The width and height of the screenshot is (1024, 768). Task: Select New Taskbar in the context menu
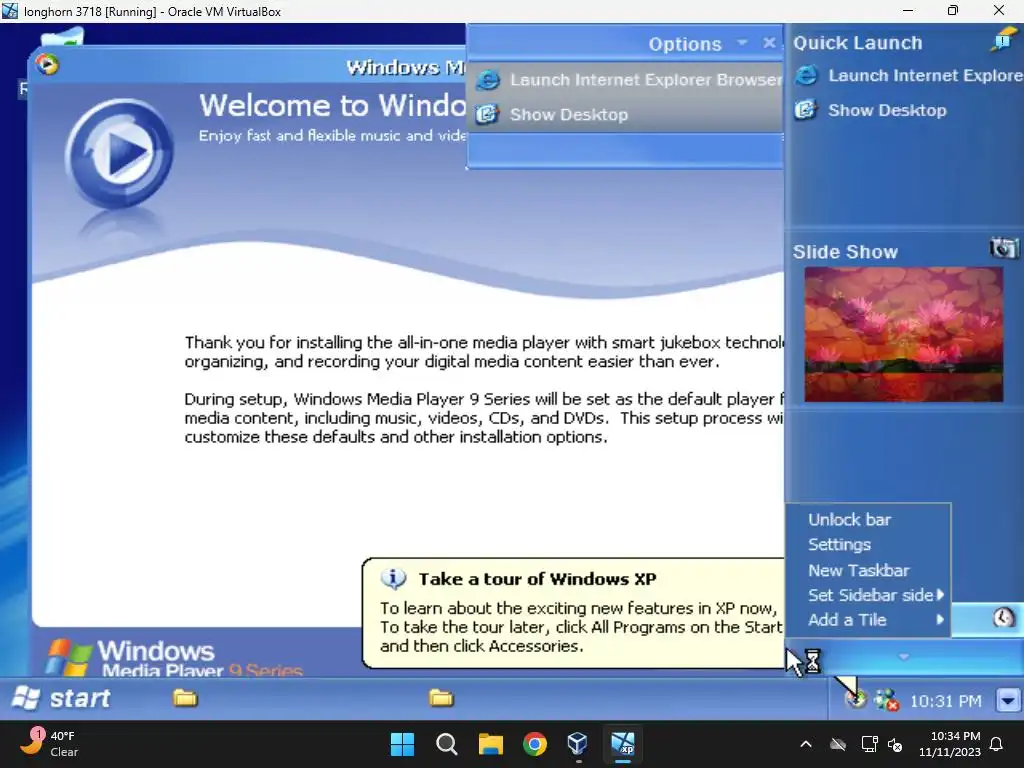point(859,570)
